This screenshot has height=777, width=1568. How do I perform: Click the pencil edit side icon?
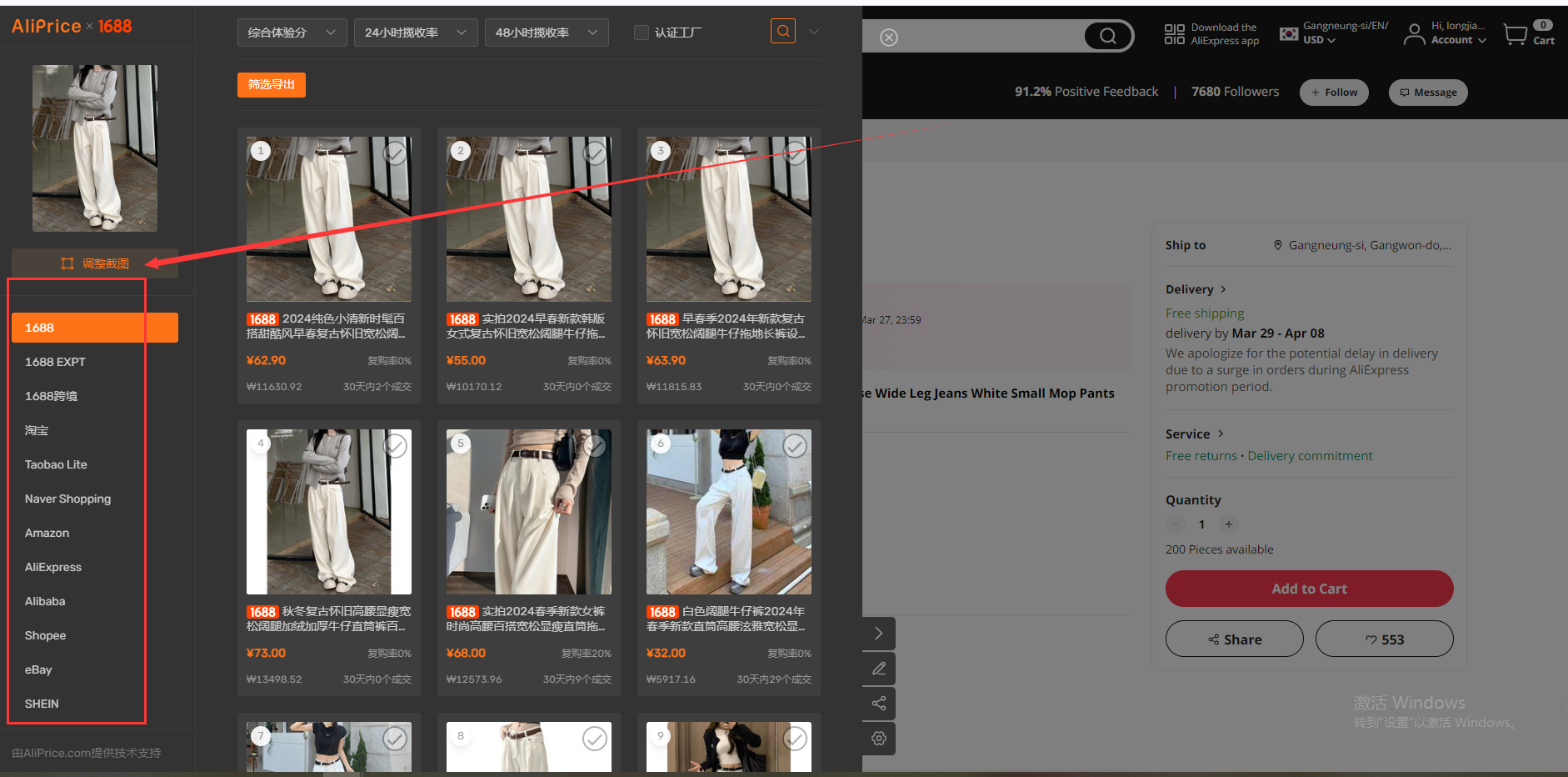[879, 669]
